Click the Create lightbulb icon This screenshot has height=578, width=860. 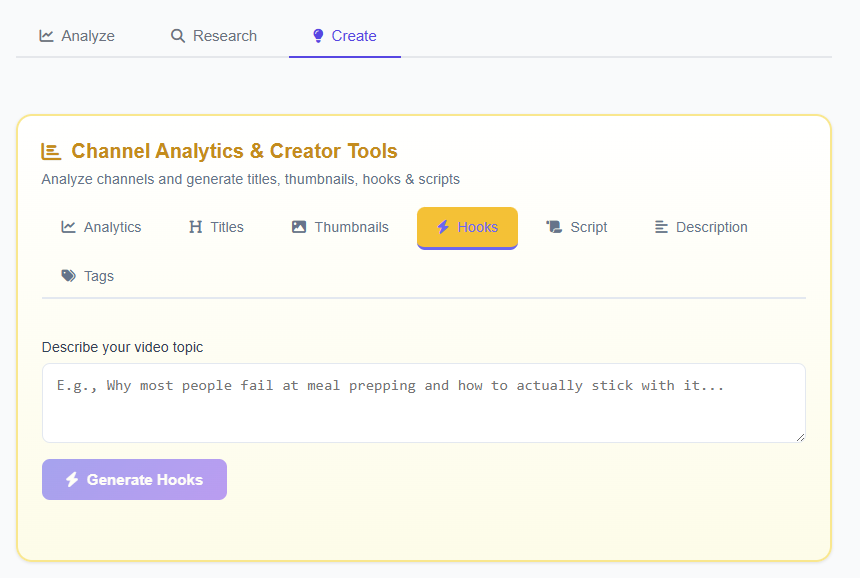316,35
